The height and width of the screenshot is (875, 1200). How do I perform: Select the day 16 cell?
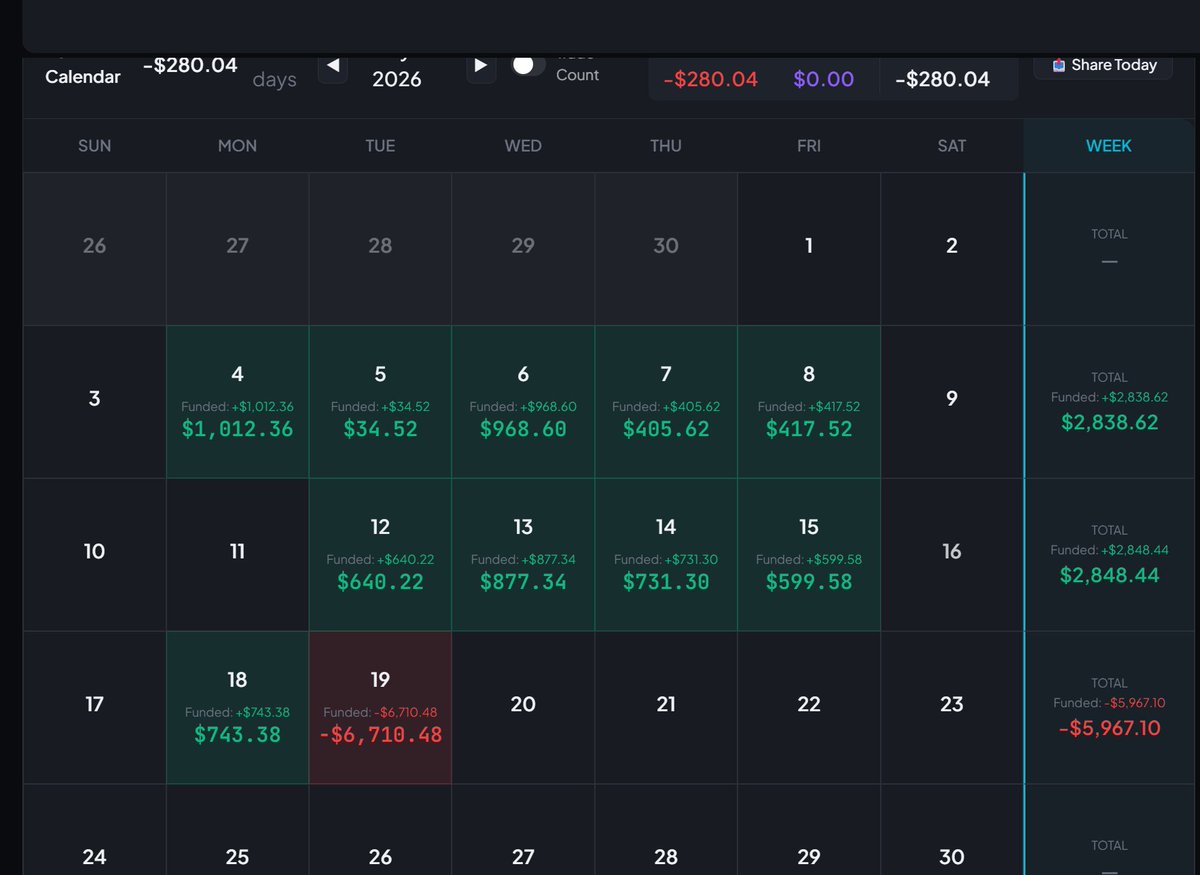[952, 555]
